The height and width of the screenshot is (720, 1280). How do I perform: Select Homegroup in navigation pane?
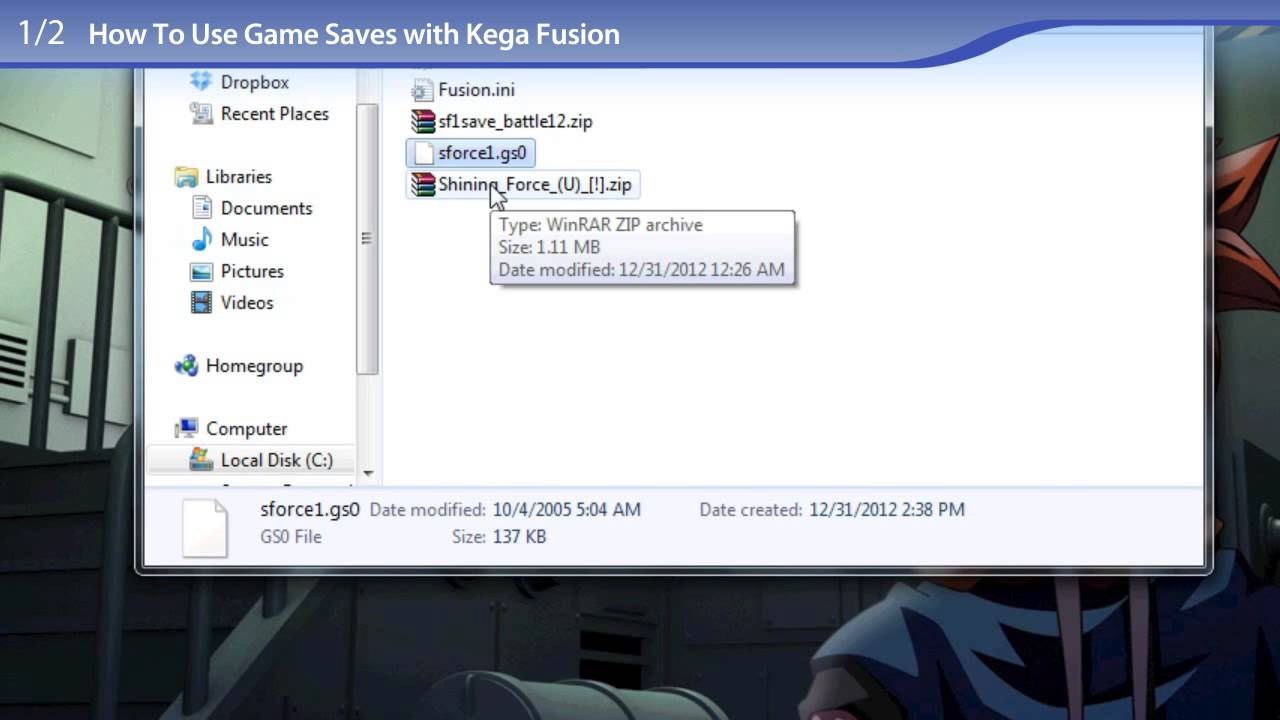pos(254,366)
